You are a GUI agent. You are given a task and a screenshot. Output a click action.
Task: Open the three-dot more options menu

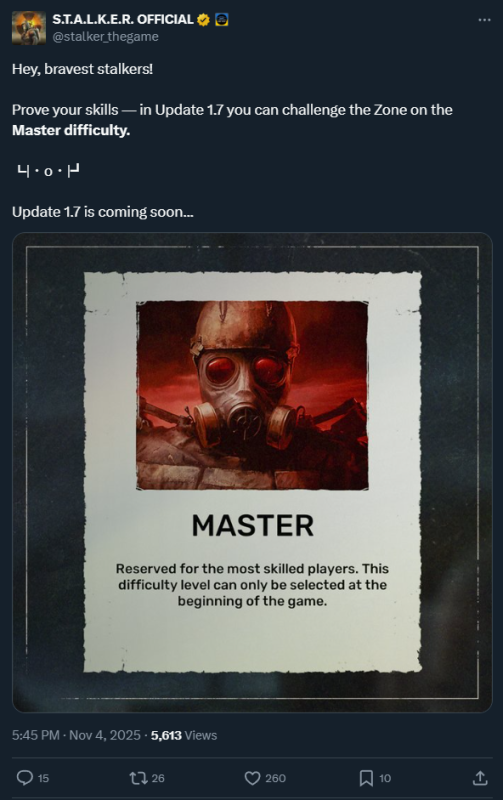point(484,20)
